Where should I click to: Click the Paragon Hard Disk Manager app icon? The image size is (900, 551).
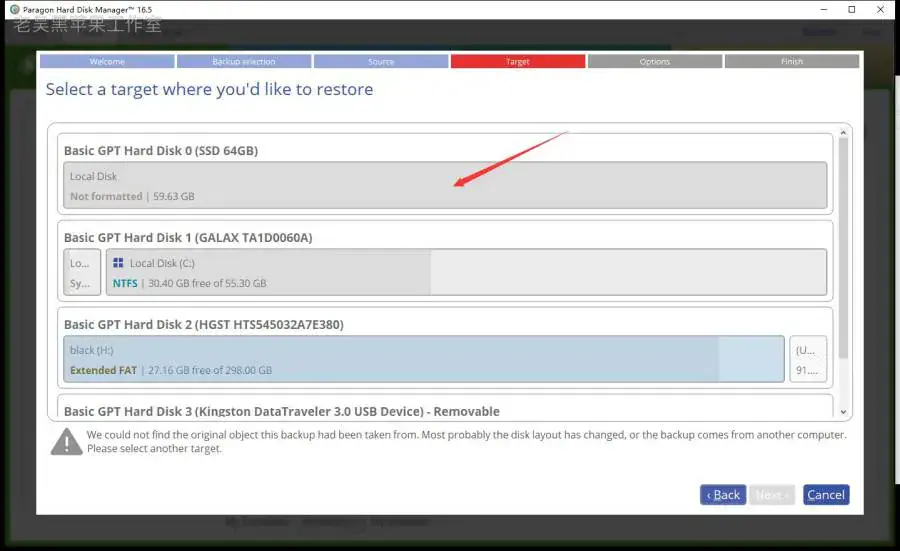[x=15, y=9]
